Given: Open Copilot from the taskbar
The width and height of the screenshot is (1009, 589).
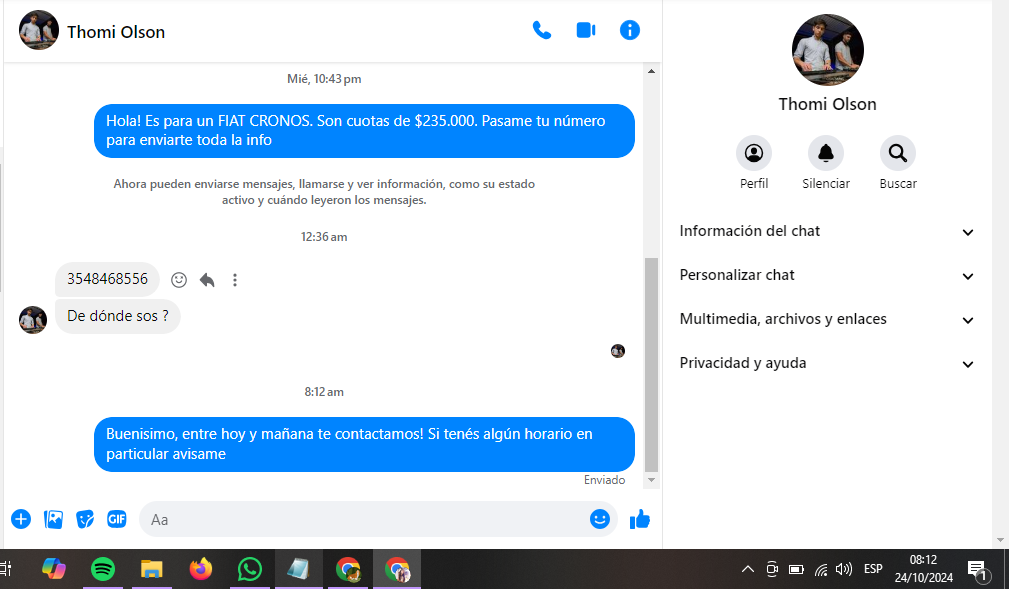Looking at the screenshot, I should coord(54,569).
